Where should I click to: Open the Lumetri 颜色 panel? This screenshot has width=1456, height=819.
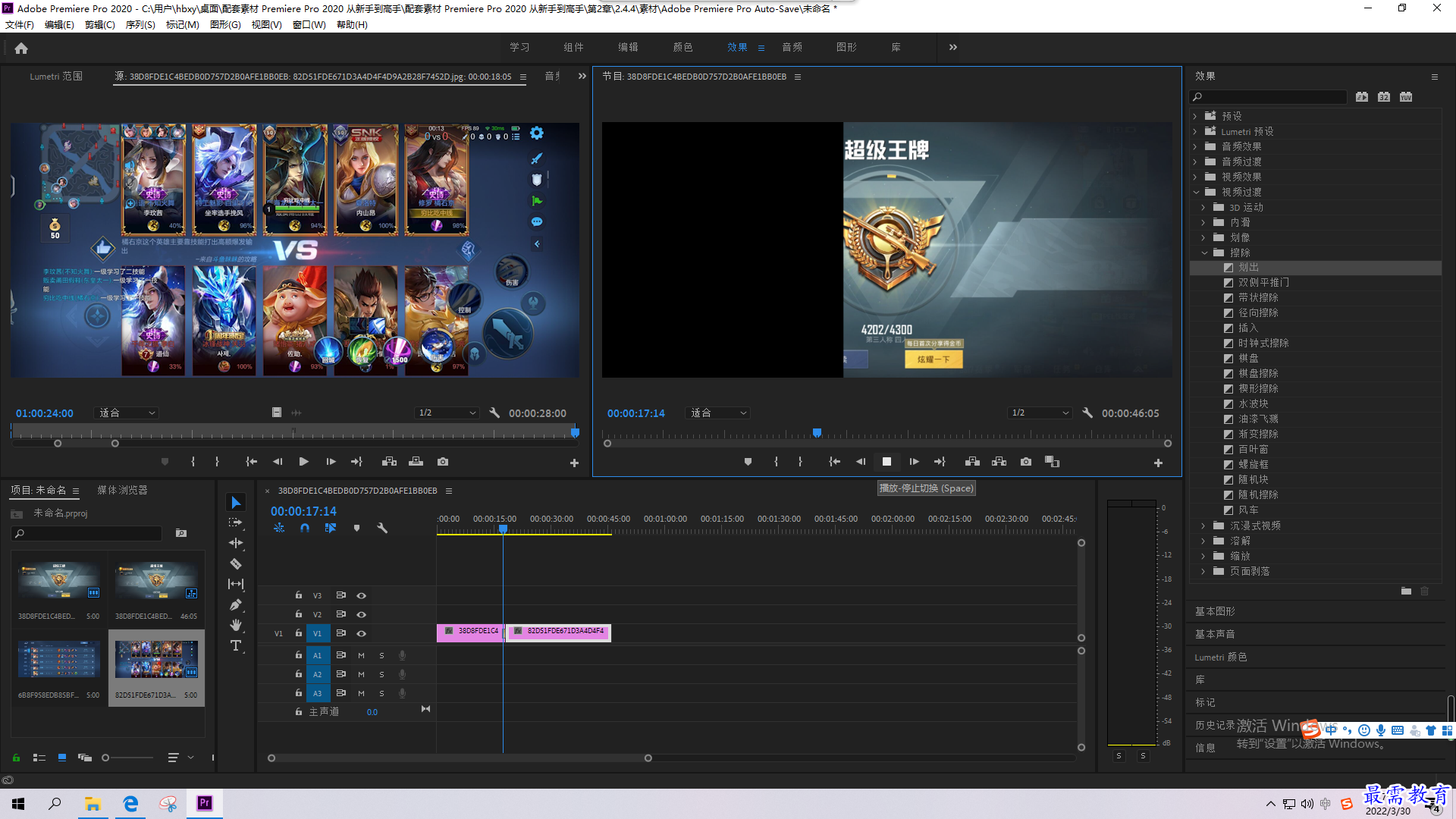(1221, 657)
